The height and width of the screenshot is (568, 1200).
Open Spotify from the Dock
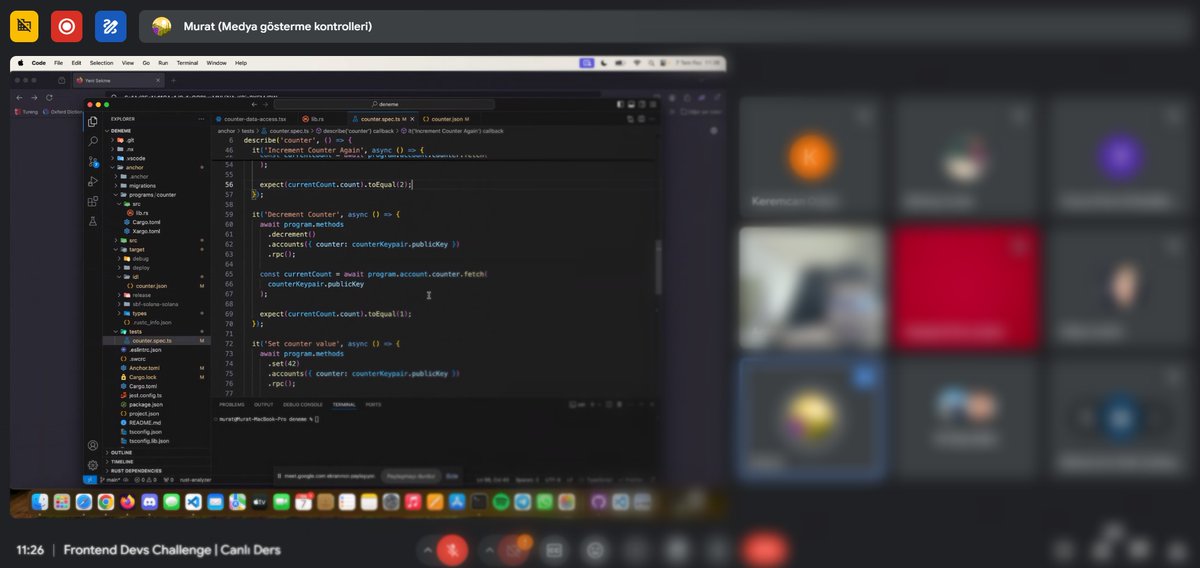point(501,502)
